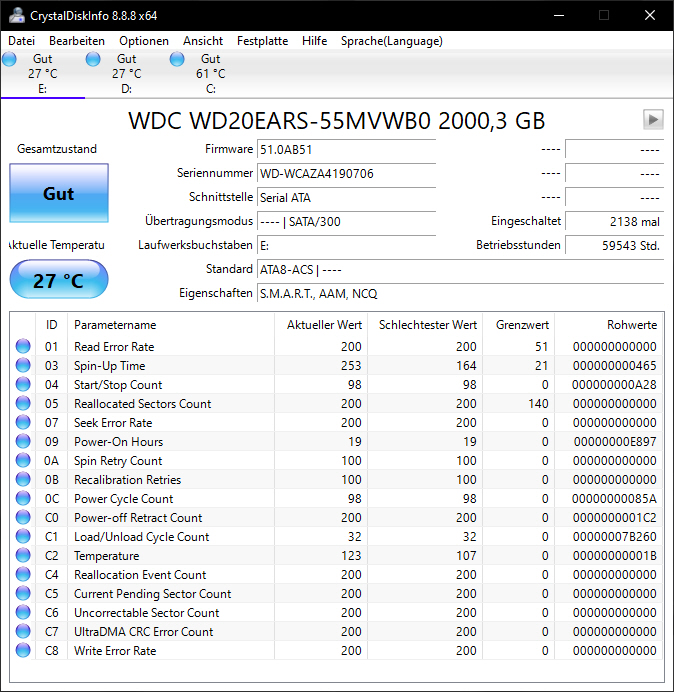674x692 pixels.
Task: Click status icon for Power Cycle Count
Action: point(23,498)
